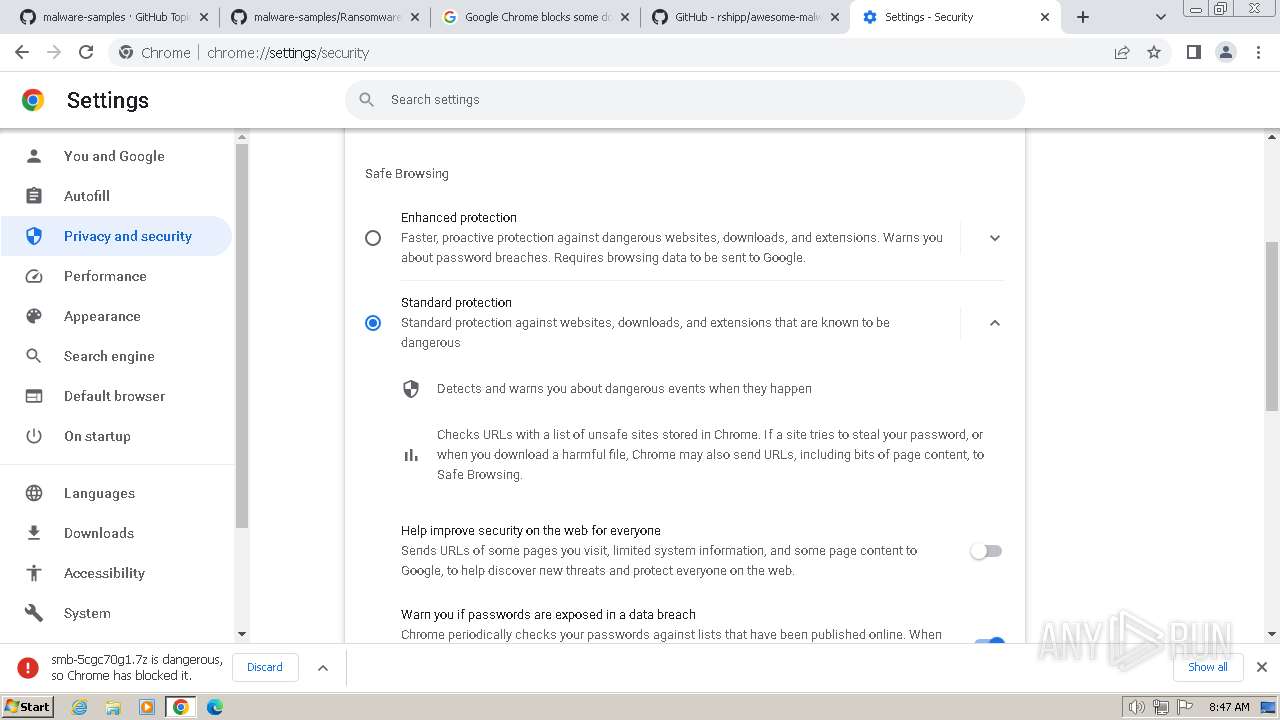Viewport: 1280px width, 720px height.
Task: Click the On startup power icon
Action: pos(34,436)
